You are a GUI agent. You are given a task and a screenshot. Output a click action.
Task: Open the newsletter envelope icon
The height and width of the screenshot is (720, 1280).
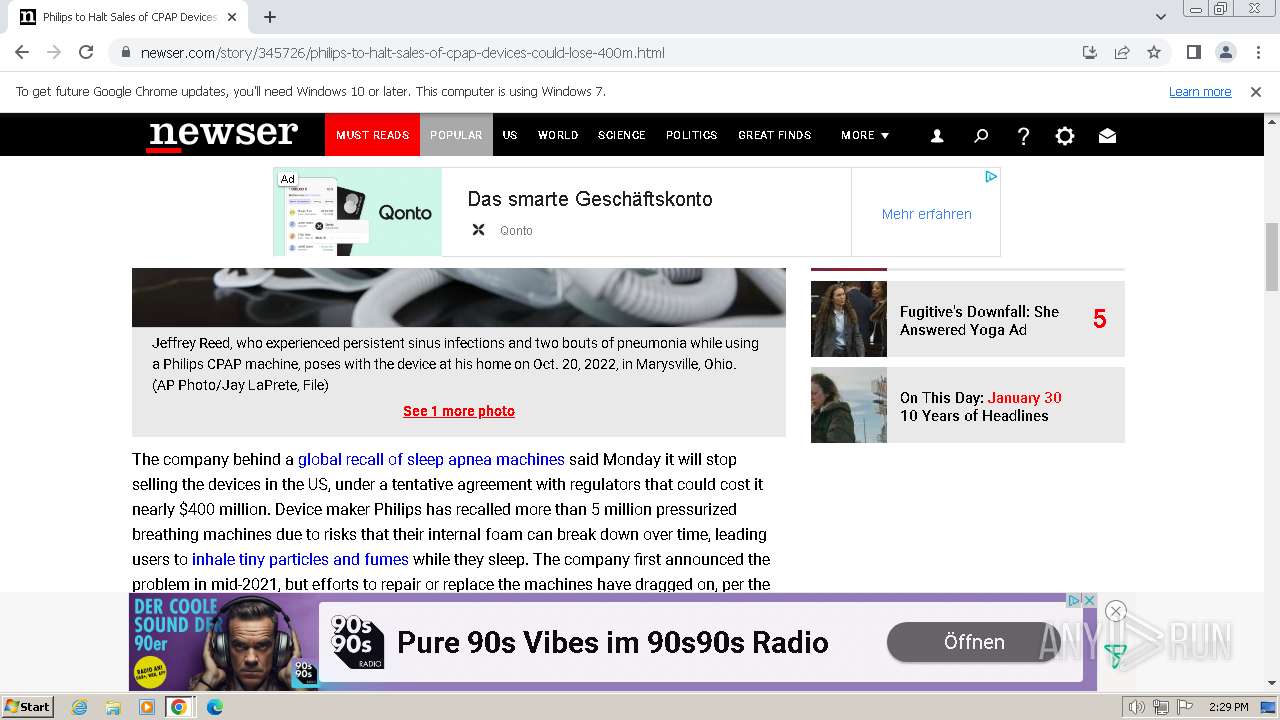click(1107, 136)
